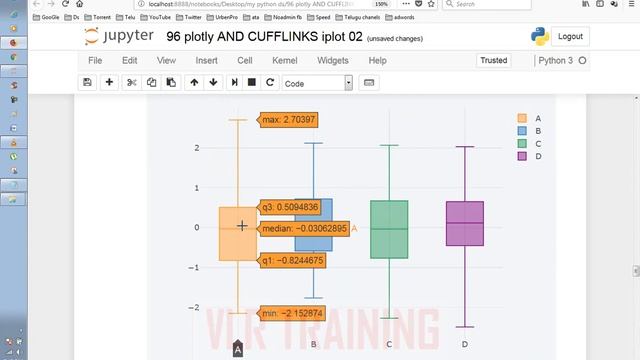Restart the kernel with the circular arrow

point(270,82)
